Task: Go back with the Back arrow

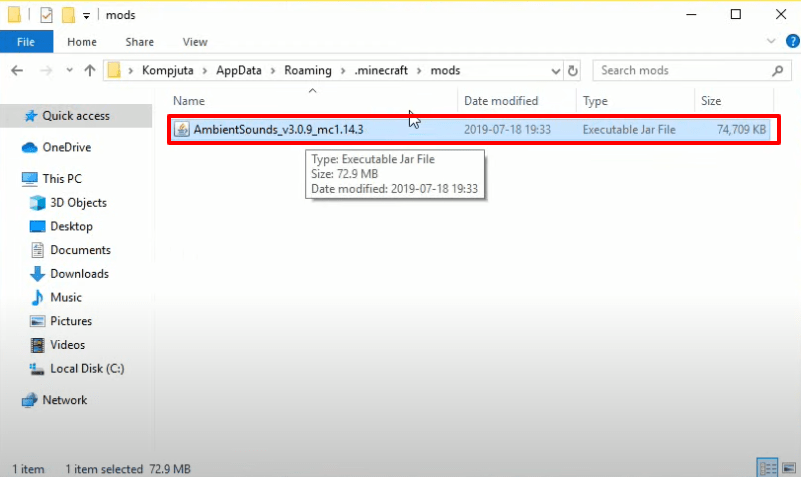Action: click(17, 70)
